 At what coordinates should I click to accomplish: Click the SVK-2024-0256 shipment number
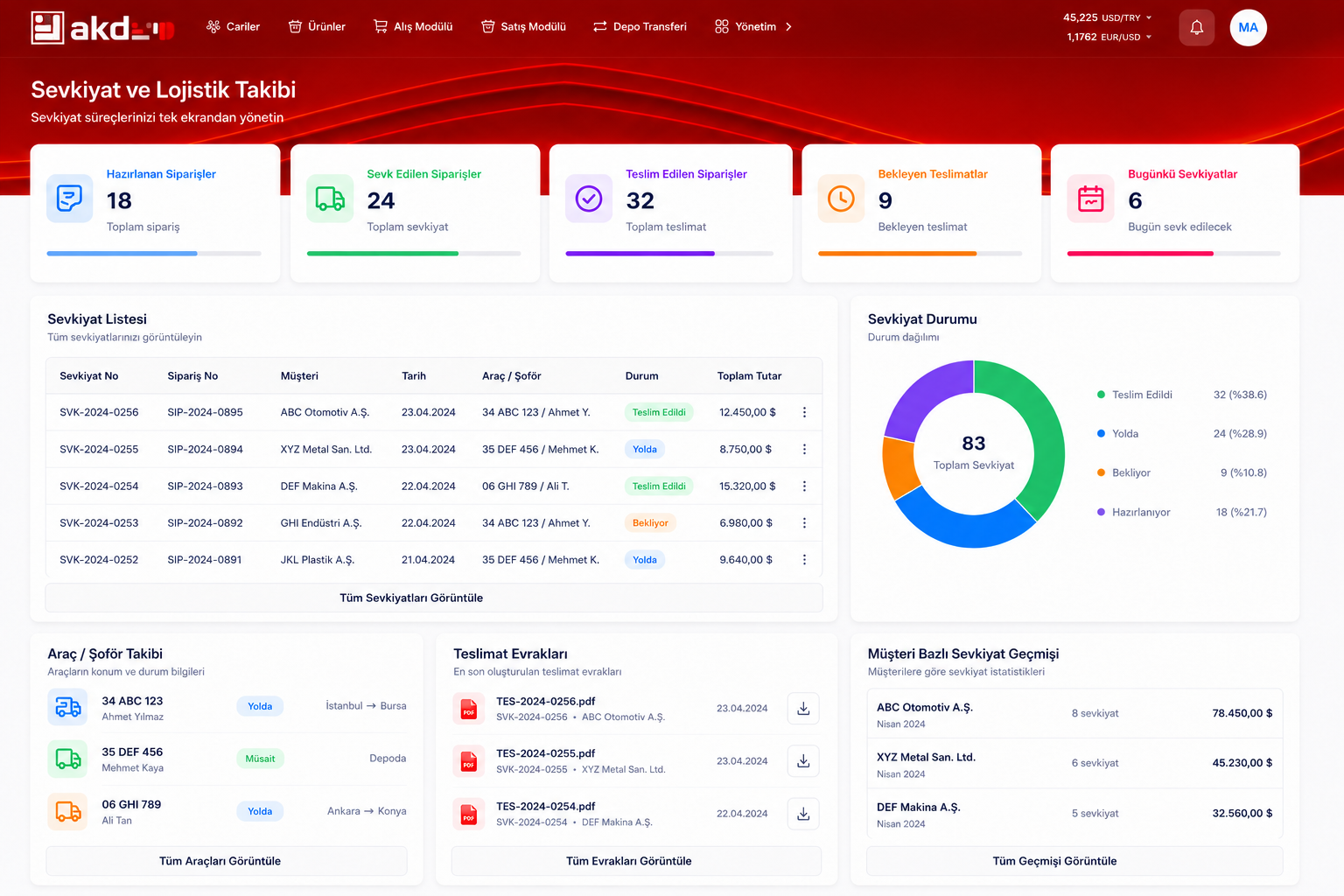[x=99, y=412]
